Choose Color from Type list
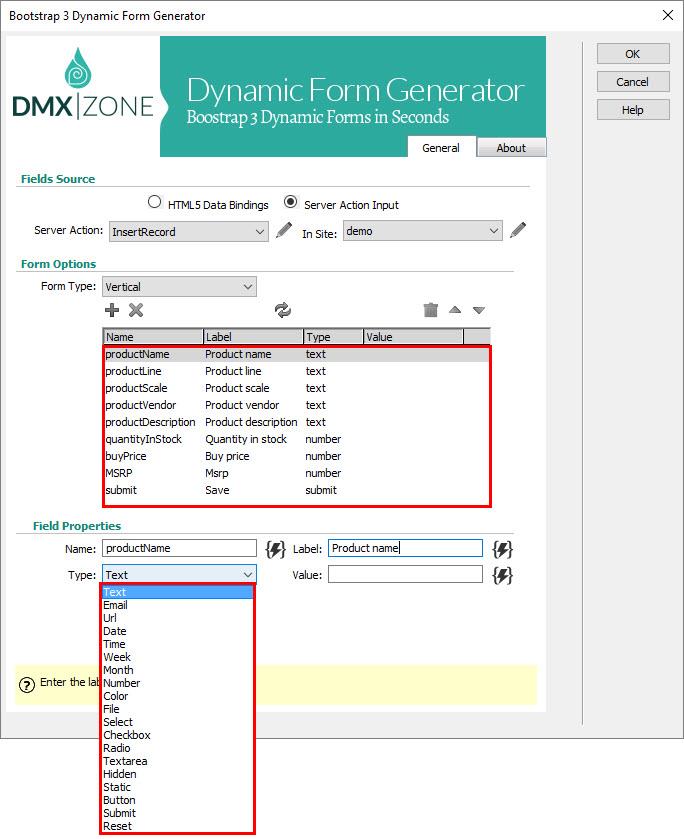The height and width of the screenshot is (839, 684). point(178,696)
